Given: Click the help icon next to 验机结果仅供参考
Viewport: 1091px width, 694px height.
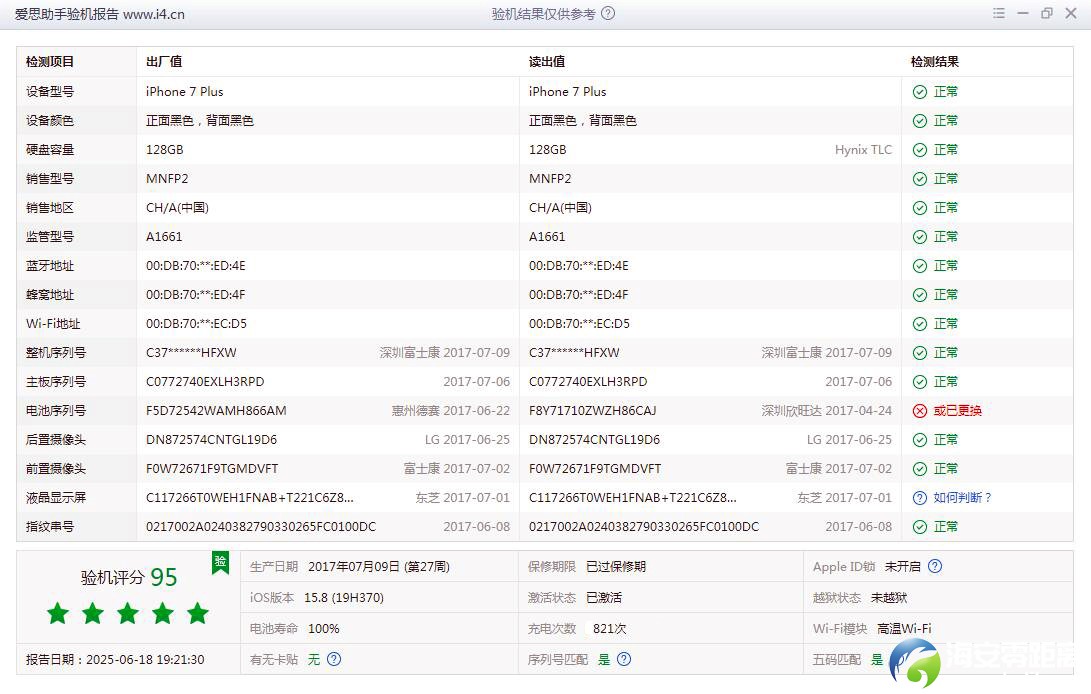Looking at the screenshot, I should tap(608, 14).
